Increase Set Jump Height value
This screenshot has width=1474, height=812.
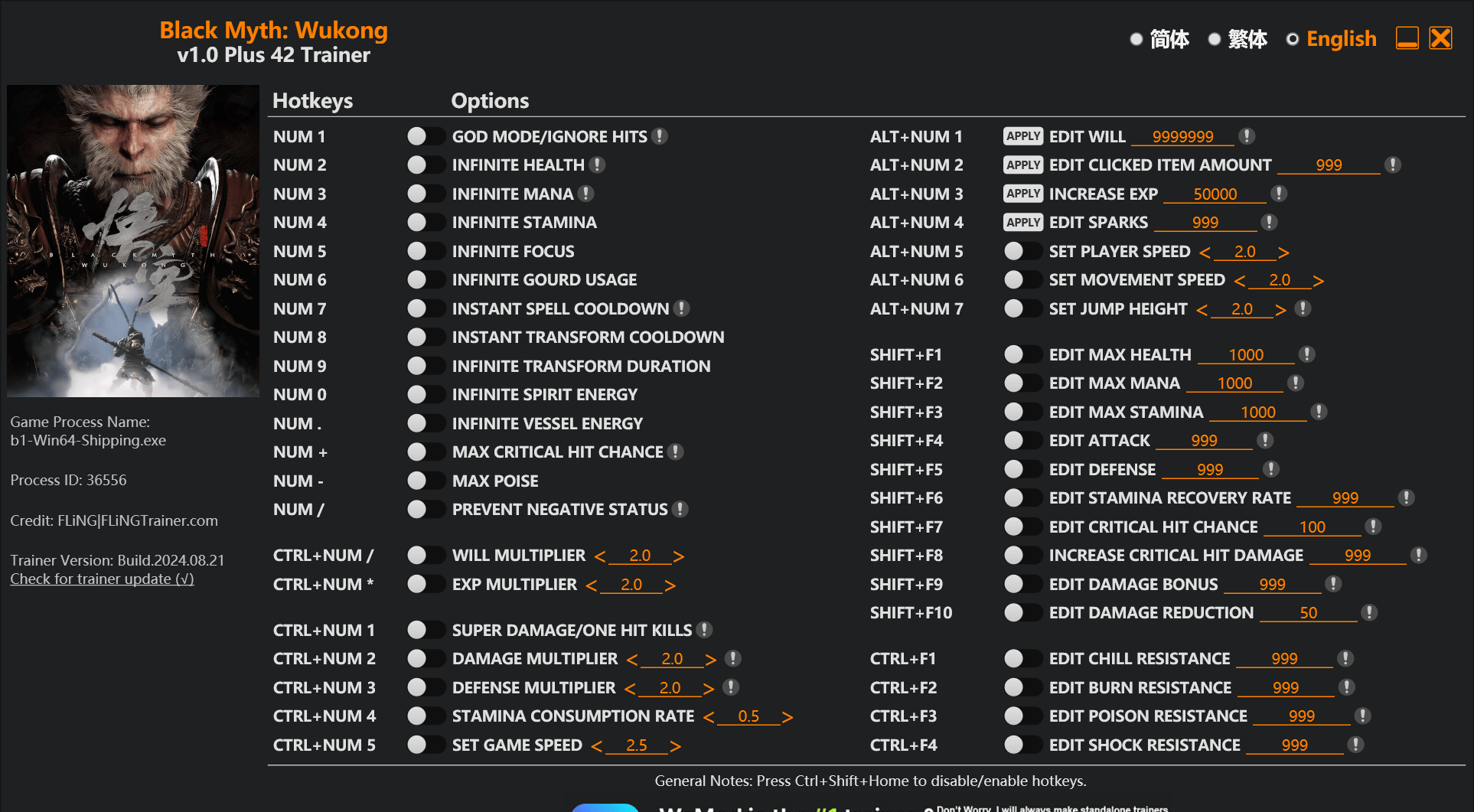click(x=1280, y=310)
